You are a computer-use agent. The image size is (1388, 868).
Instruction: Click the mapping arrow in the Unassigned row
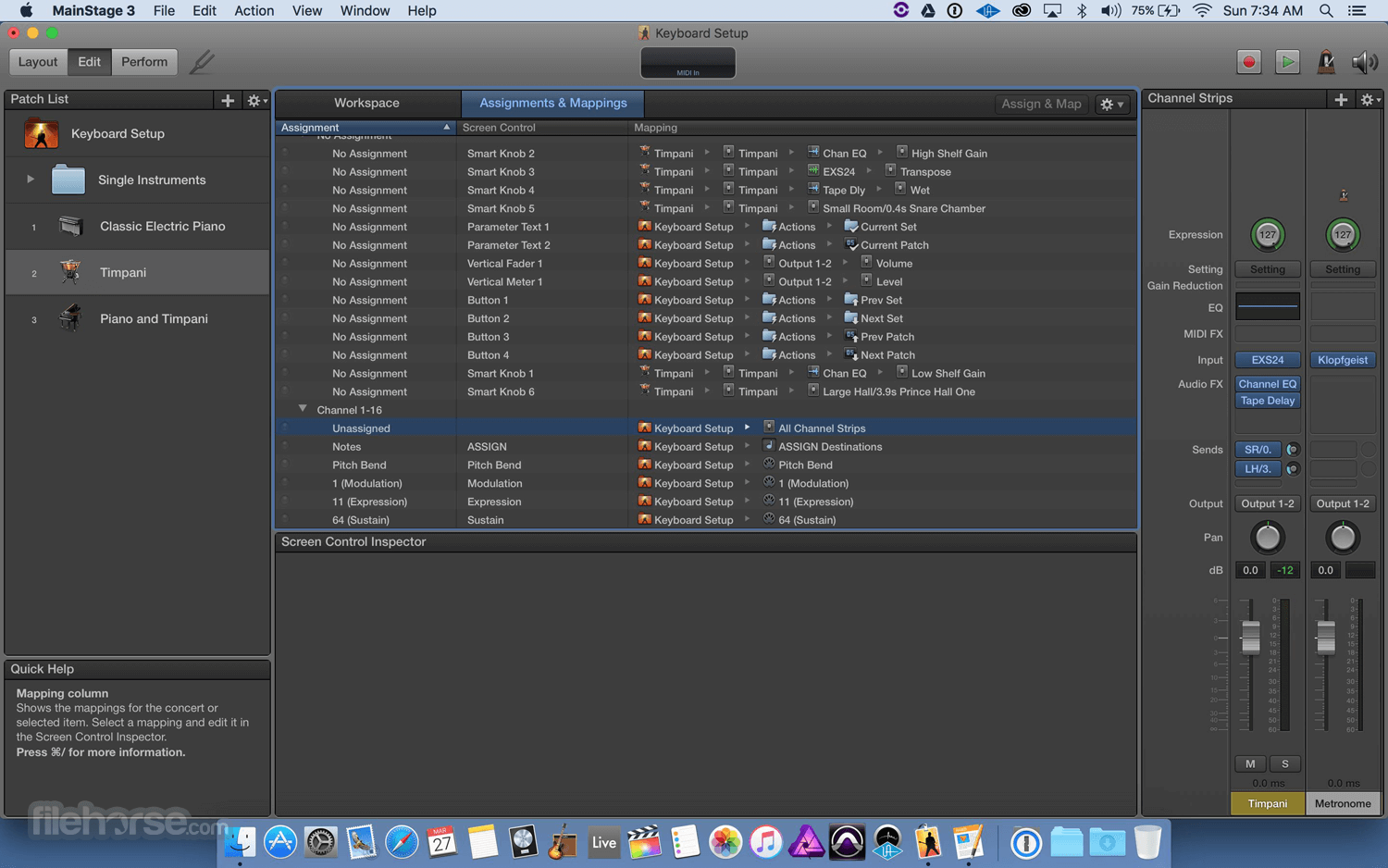click(748, 428)
